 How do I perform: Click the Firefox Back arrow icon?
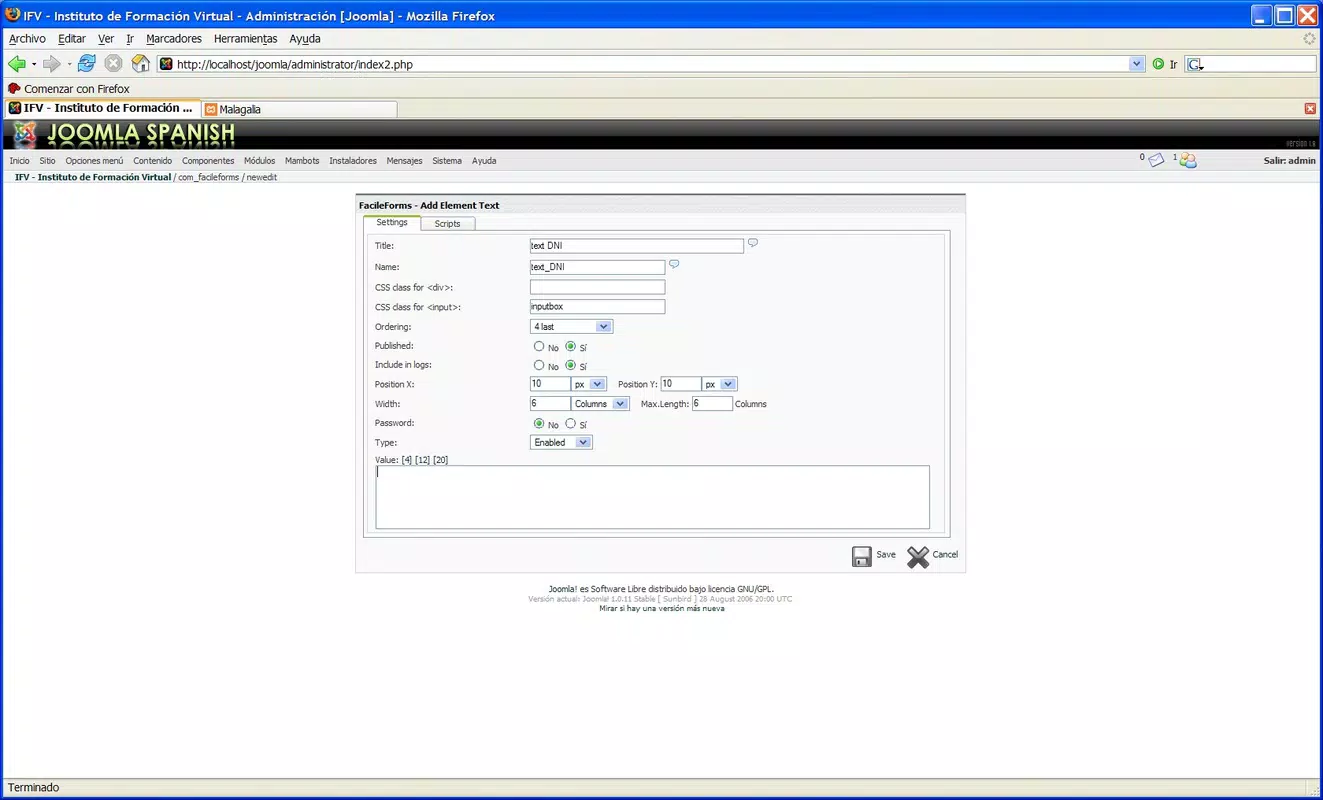[17, 64]
